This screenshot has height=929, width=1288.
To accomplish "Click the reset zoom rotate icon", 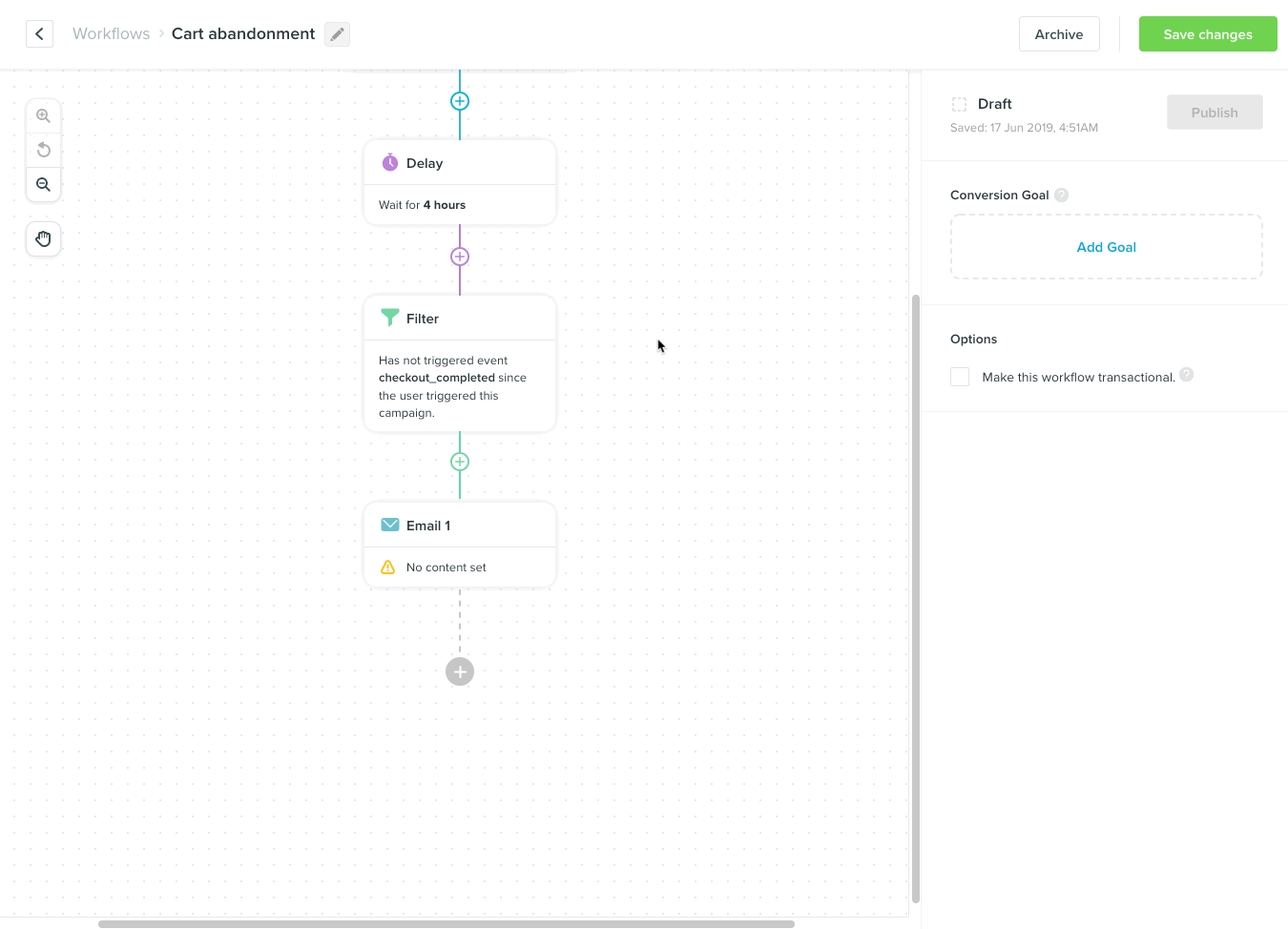I will (x=43, y=150).
